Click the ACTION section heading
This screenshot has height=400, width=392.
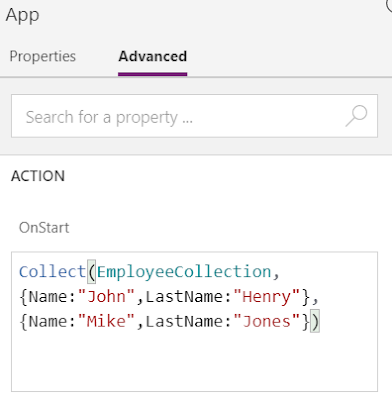click(x=38, y=176)
